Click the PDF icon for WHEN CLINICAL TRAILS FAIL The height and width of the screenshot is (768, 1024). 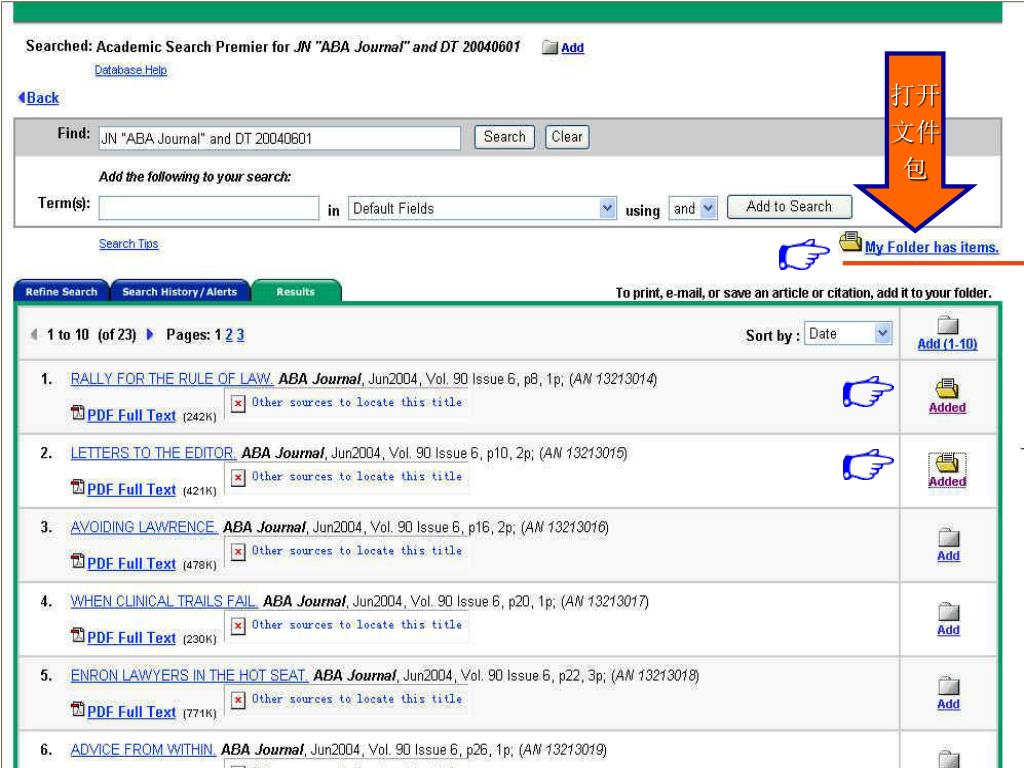point(78,635)
